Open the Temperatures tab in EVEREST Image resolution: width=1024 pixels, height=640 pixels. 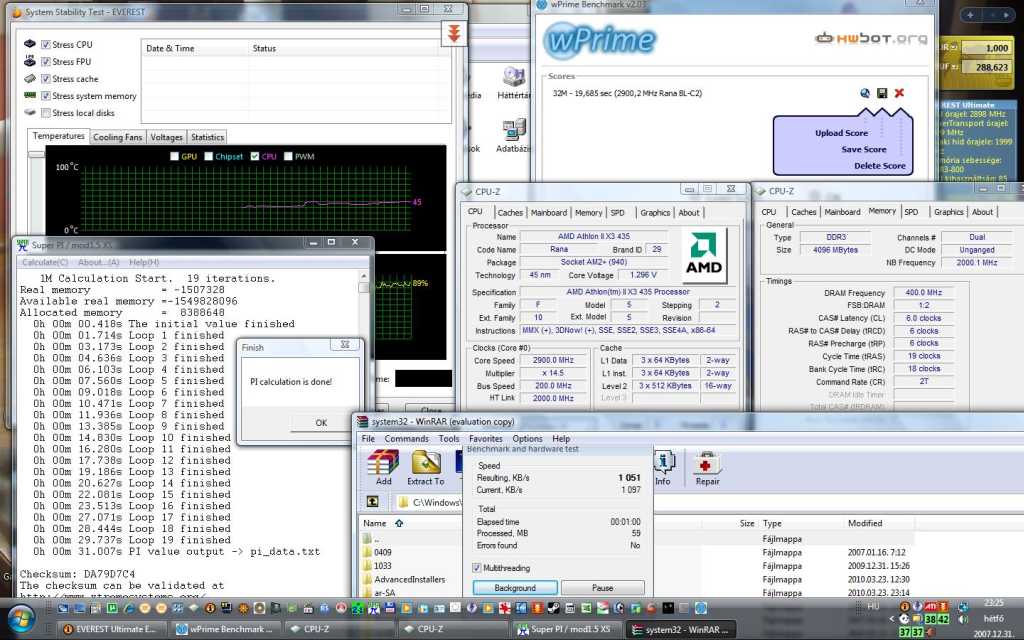59,136
